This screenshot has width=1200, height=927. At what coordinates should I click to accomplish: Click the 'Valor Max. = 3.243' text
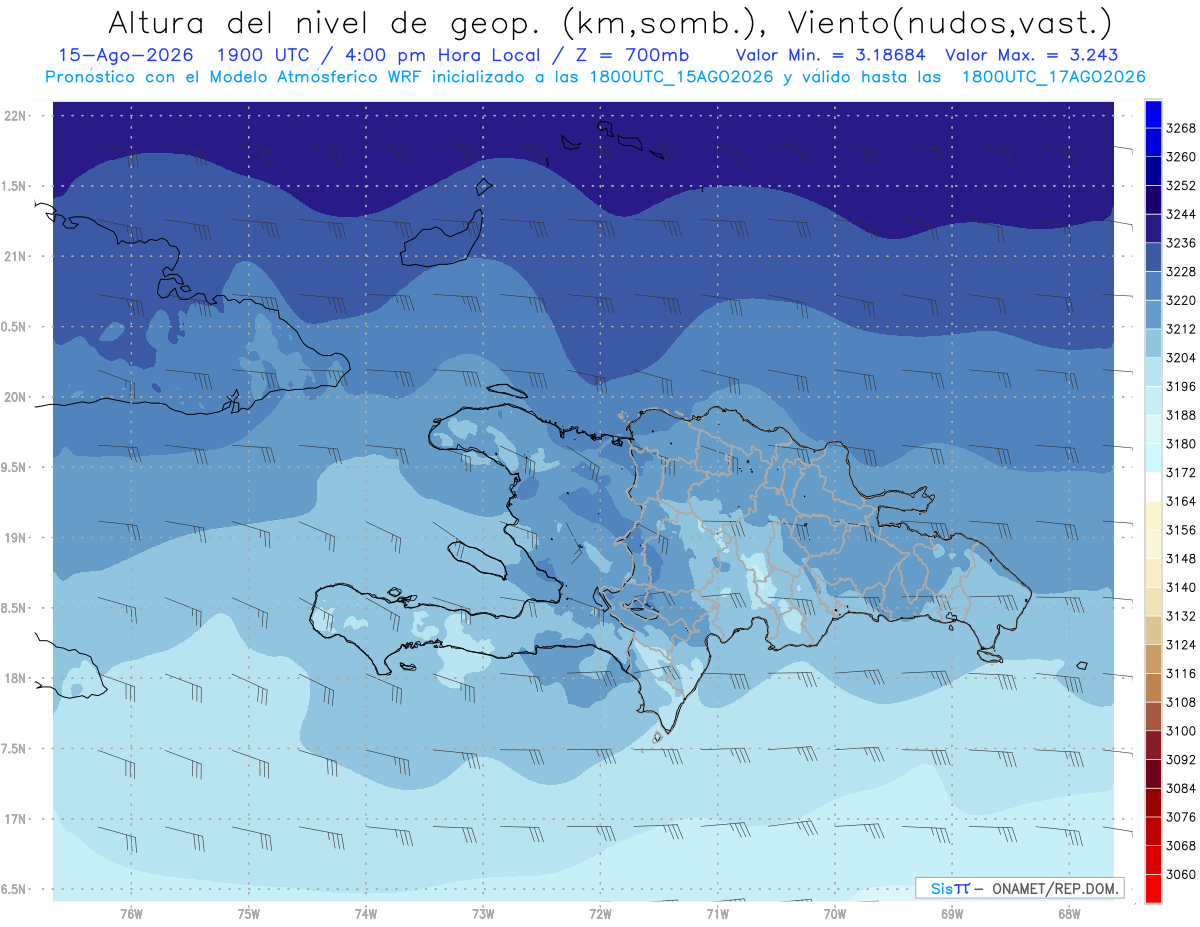(x=1031, y=55)
